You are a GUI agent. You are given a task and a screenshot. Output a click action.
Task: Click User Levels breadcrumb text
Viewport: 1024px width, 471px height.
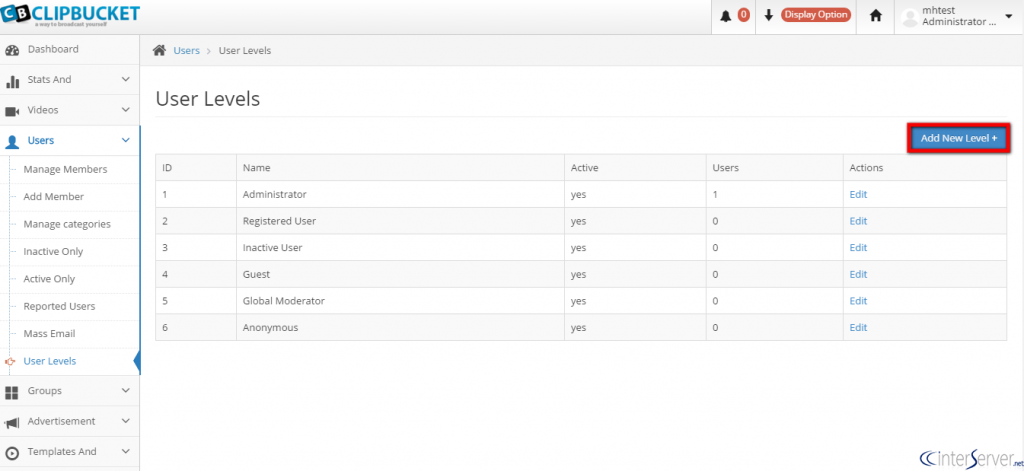coord(245,50)
